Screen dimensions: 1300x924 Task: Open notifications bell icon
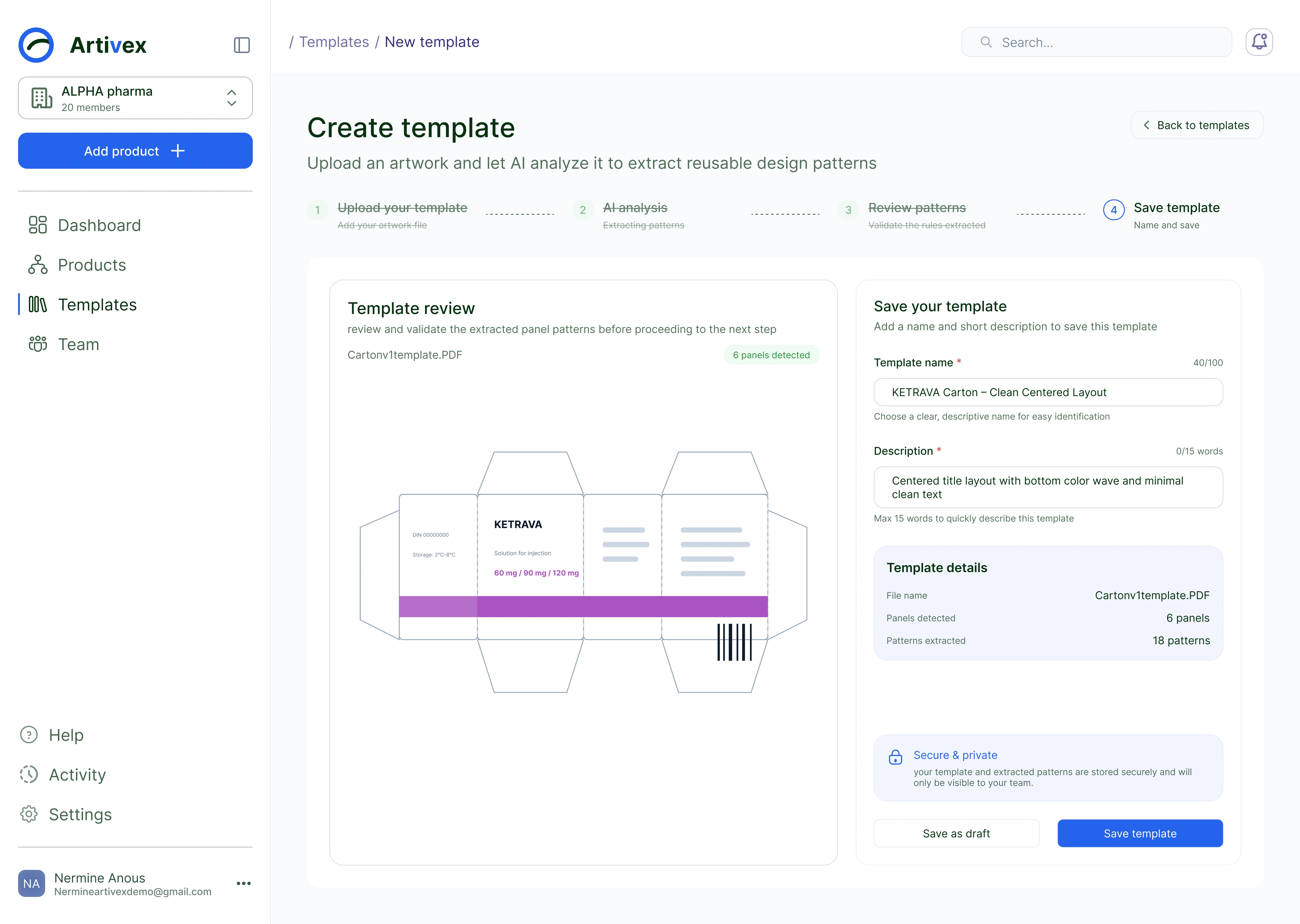(x=1259, y=42)
